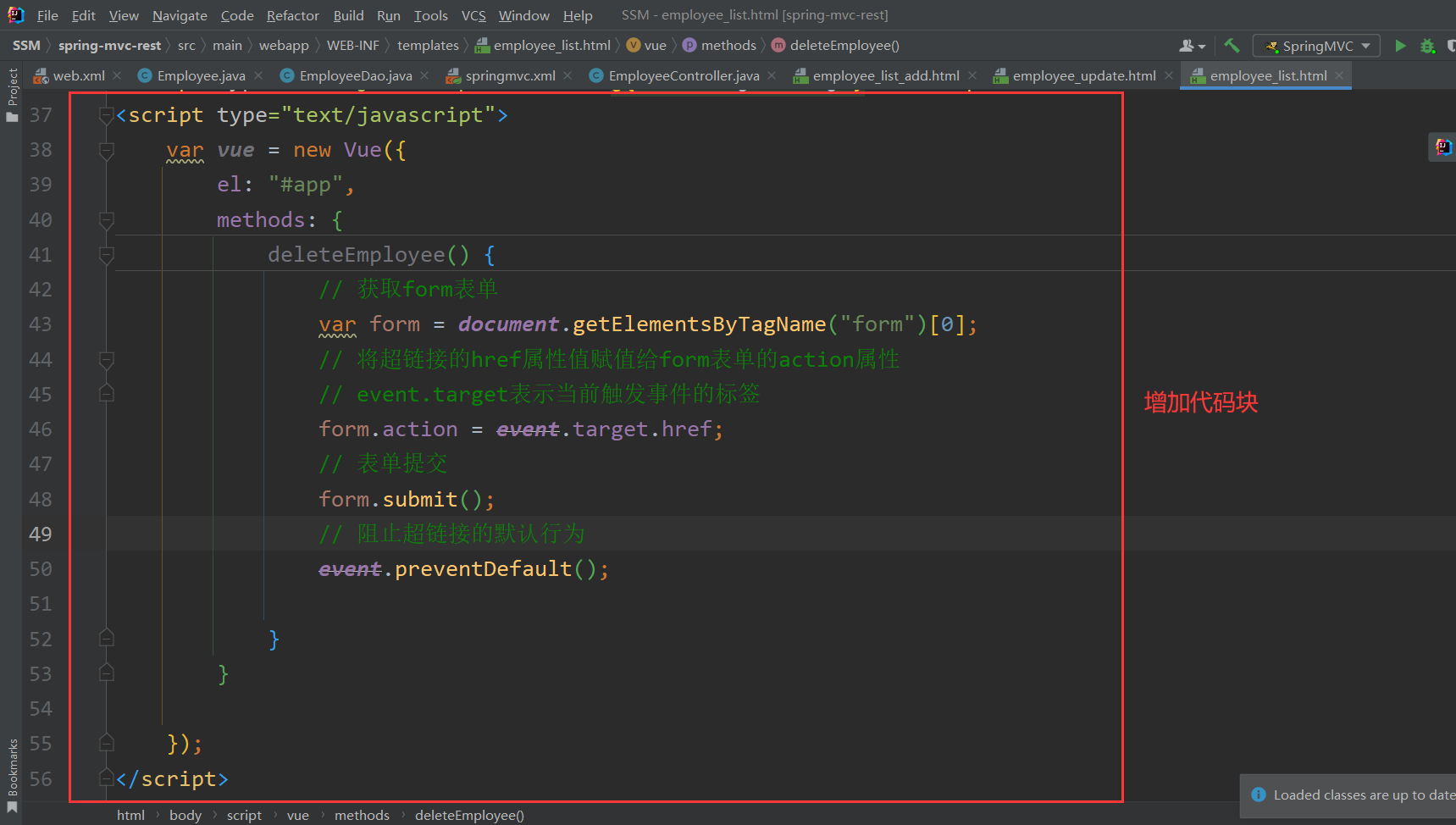Click spring-mvc-rest in the navigation bar
The width and height of the screenshot is (1456, 825).
coord(109,46)
